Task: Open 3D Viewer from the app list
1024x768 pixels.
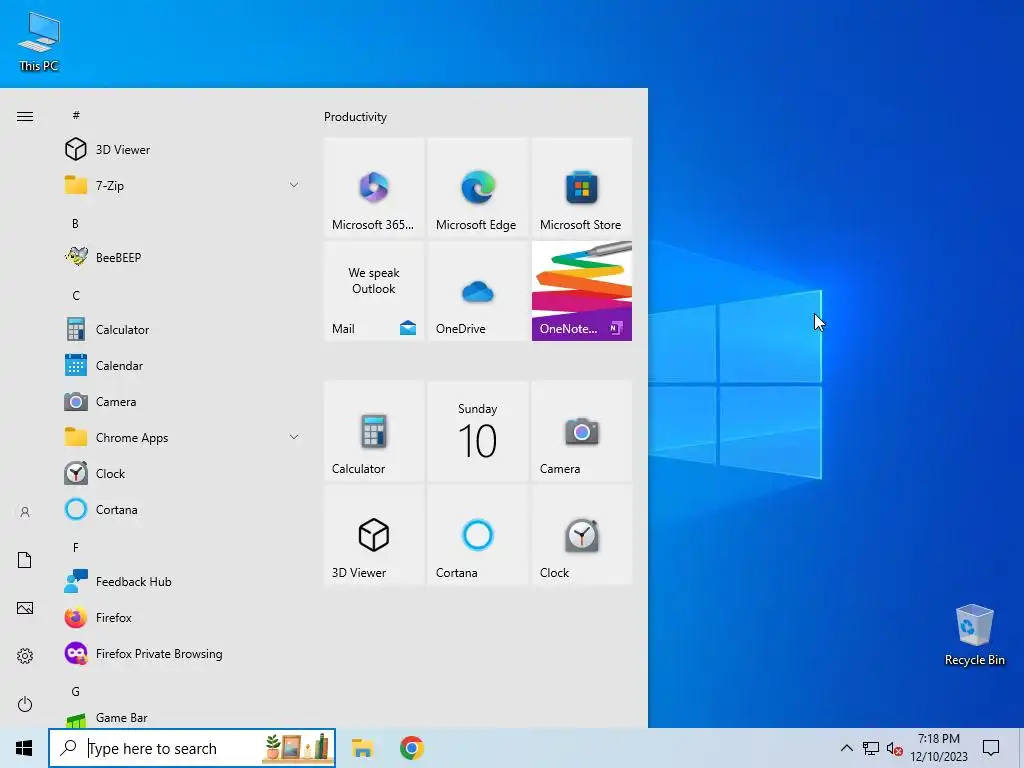Action: (182, 150)
